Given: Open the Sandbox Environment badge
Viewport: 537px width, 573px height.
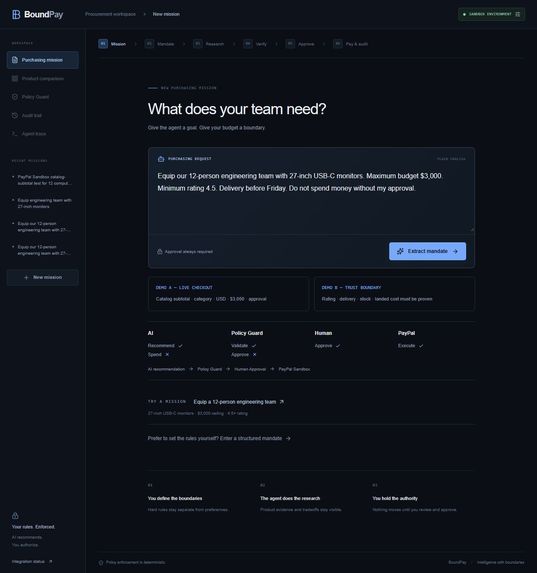Looking at the screenshot, I should [x=491, y=14].
